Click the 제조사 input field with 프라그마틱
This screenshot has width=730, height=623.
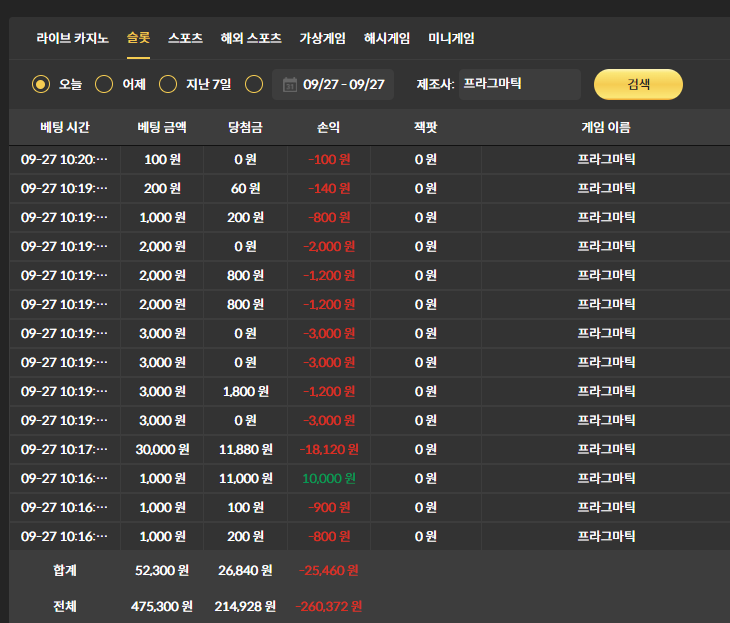[x=520, y=85]
